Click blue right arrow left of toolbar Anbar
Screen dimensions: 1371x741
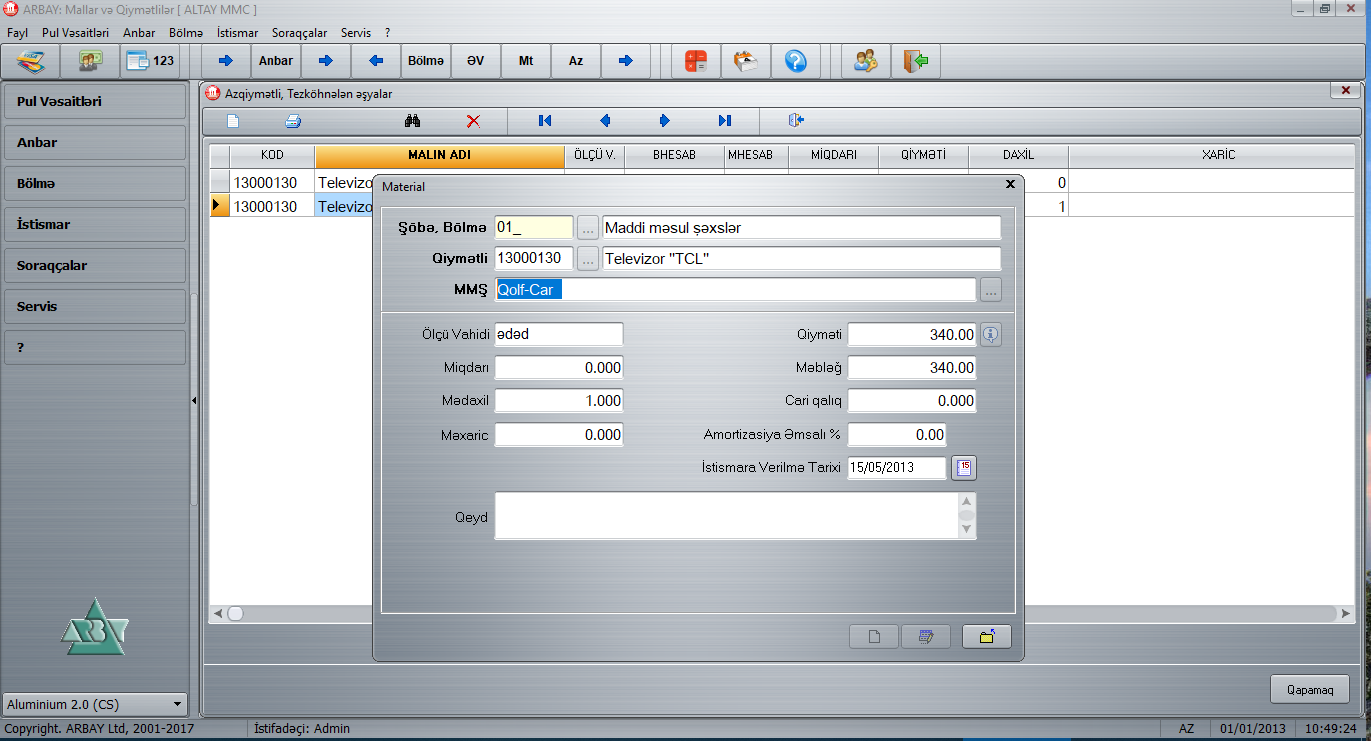point(226,61)
